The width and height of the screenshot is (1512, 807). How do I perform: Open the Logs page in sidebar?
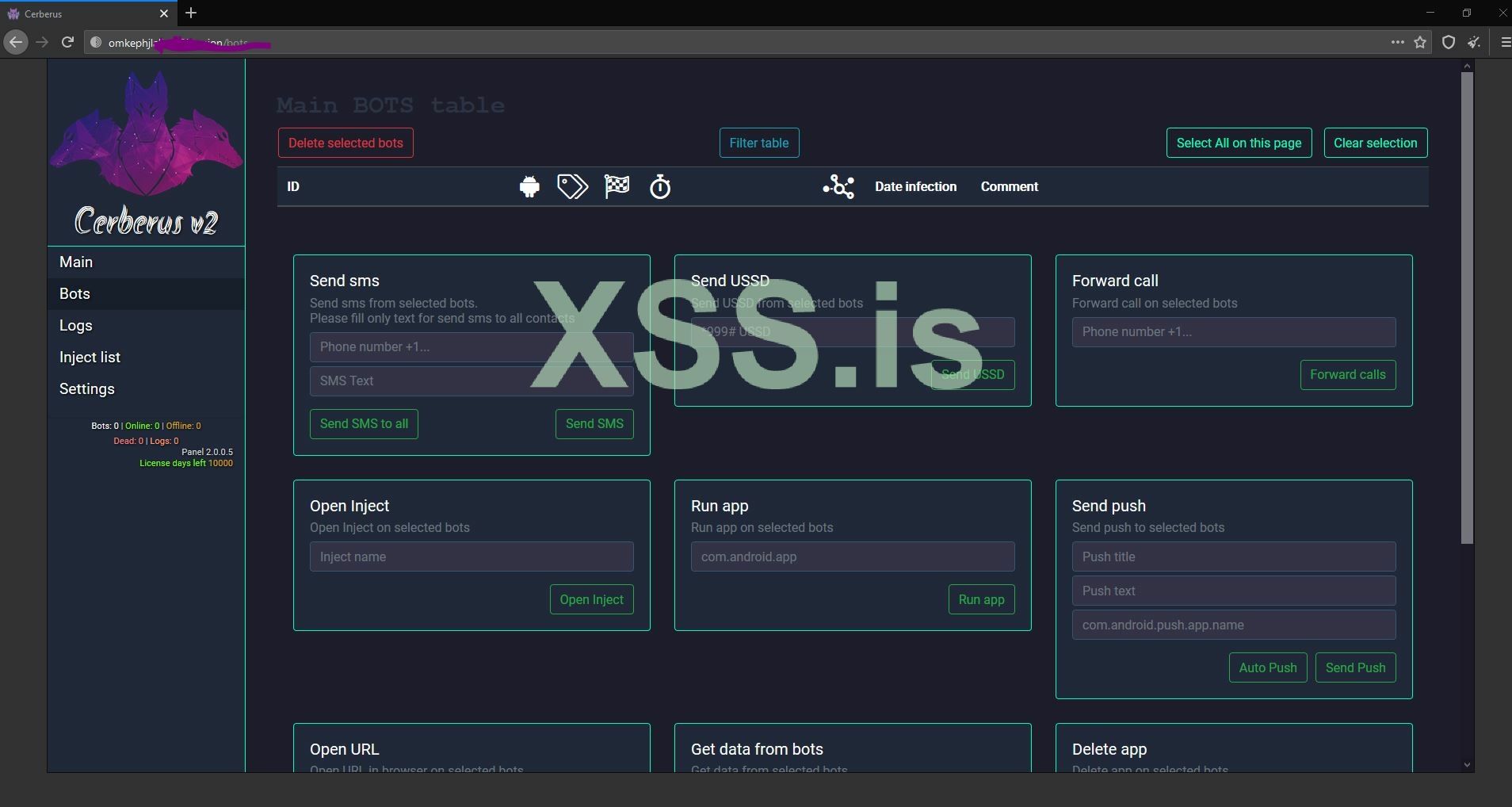pos(76,326)
